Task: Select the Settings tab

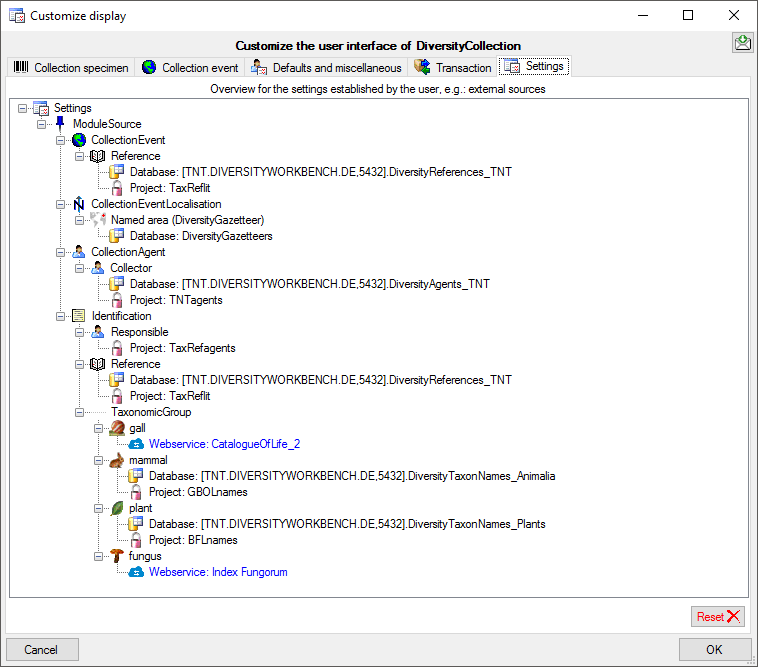Action: (x=534, y=66)
